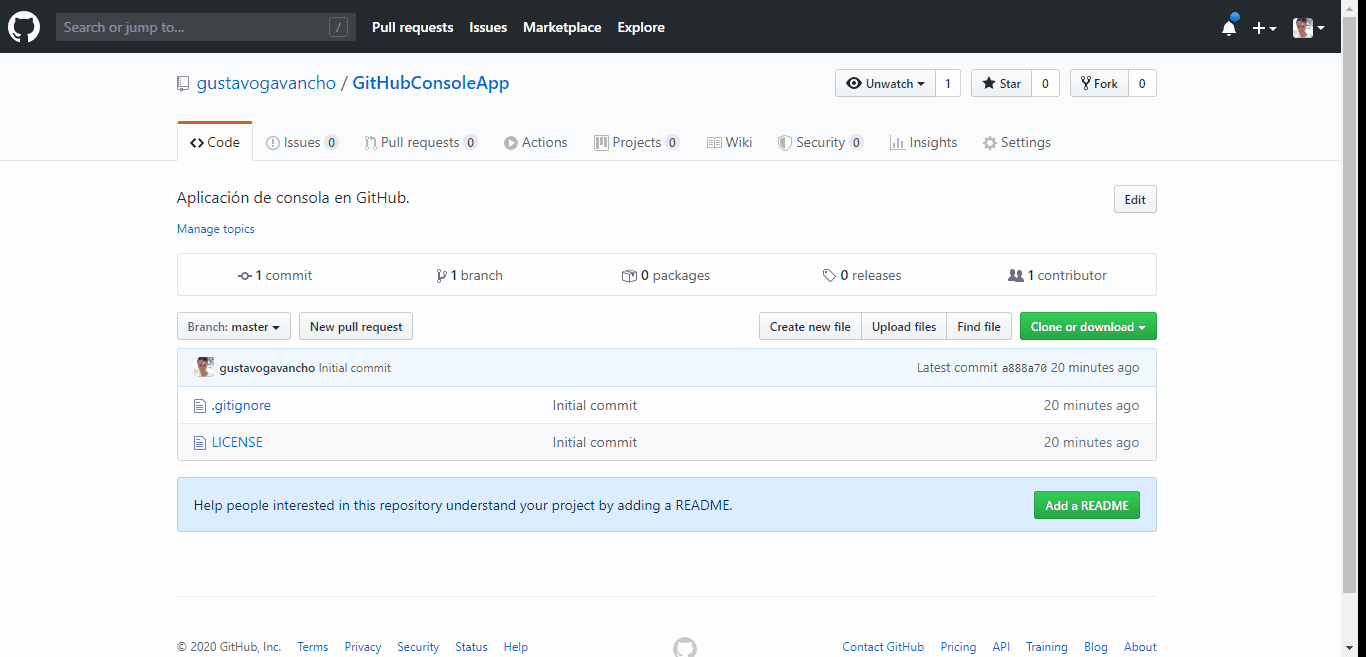Open the LICENSE file
1366x657 pixels.
click(x=237, y=442)
